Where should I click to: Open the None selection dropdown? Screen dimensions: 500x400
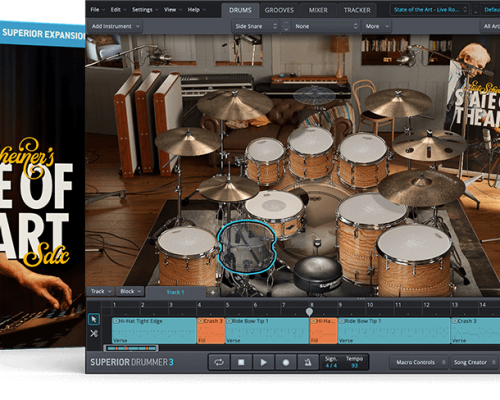click(x=326, y=26)
